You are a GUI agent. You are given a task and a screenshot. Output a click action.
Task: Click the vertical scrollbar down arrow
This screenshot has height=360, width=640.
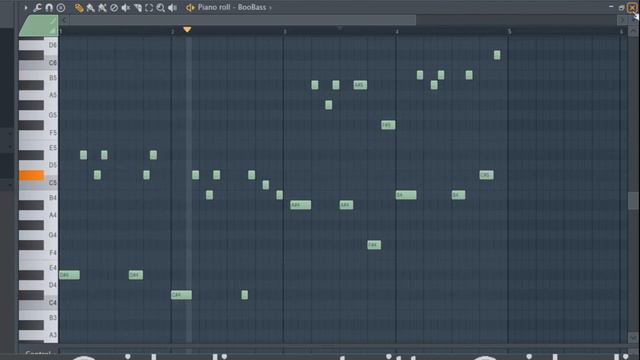633,337
